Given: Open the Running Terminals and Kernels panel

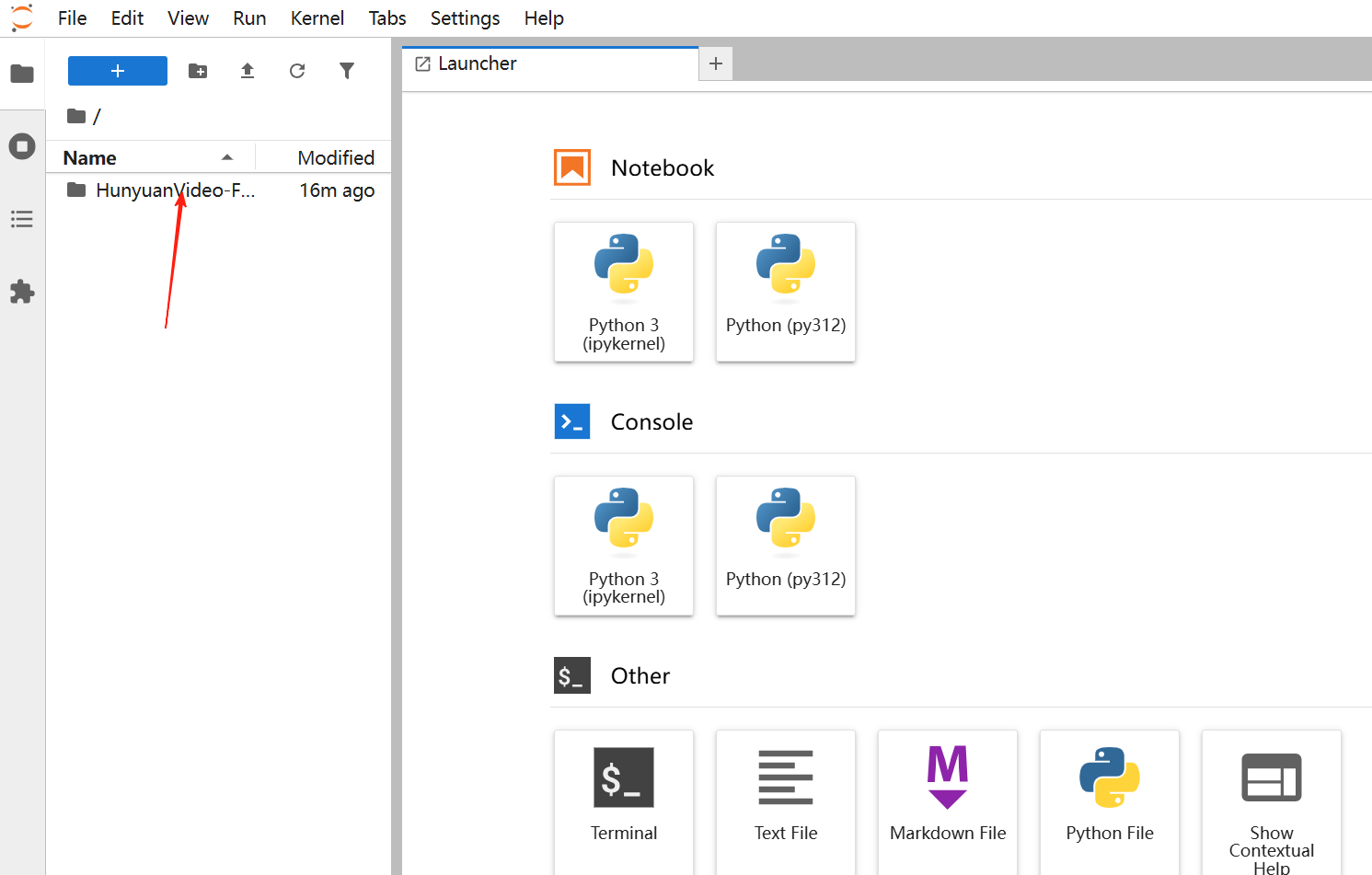Looking at the screenshot, I should [22, 146].
